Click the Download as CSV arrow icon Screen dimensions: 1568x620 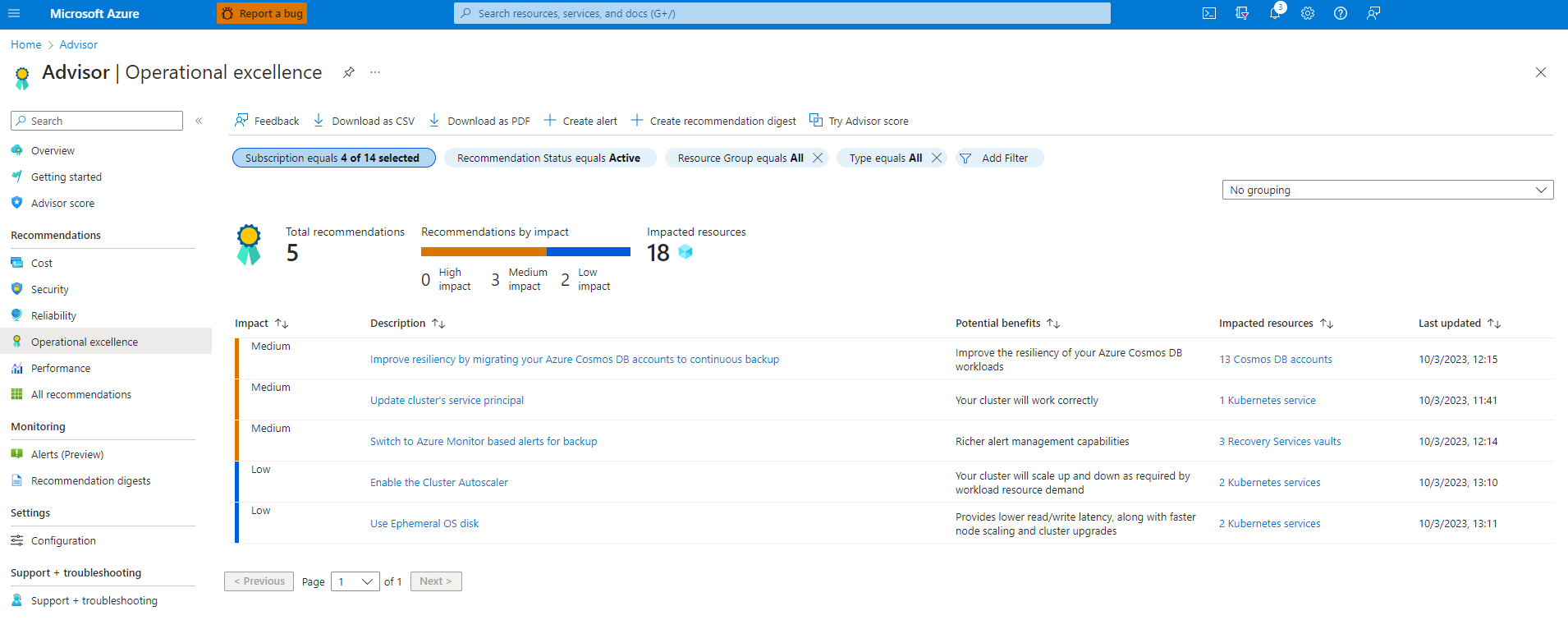(319, 121)
